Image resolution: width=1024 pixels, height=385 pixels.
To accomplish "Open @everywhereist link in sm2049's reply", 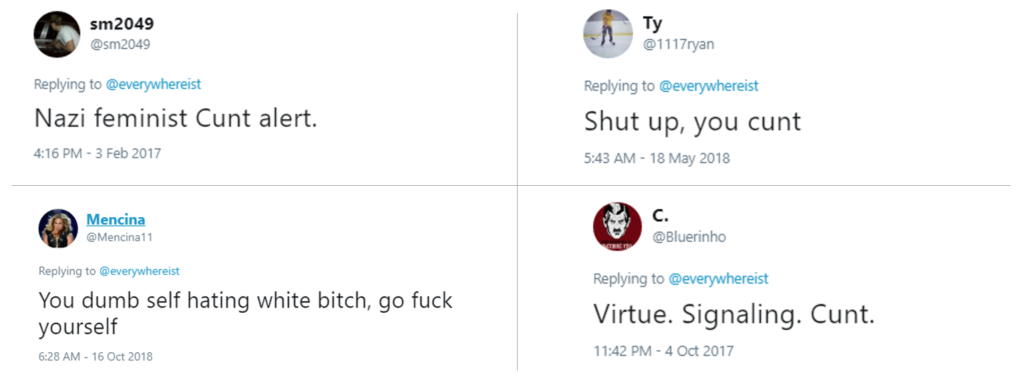I will tap(153, 84).
